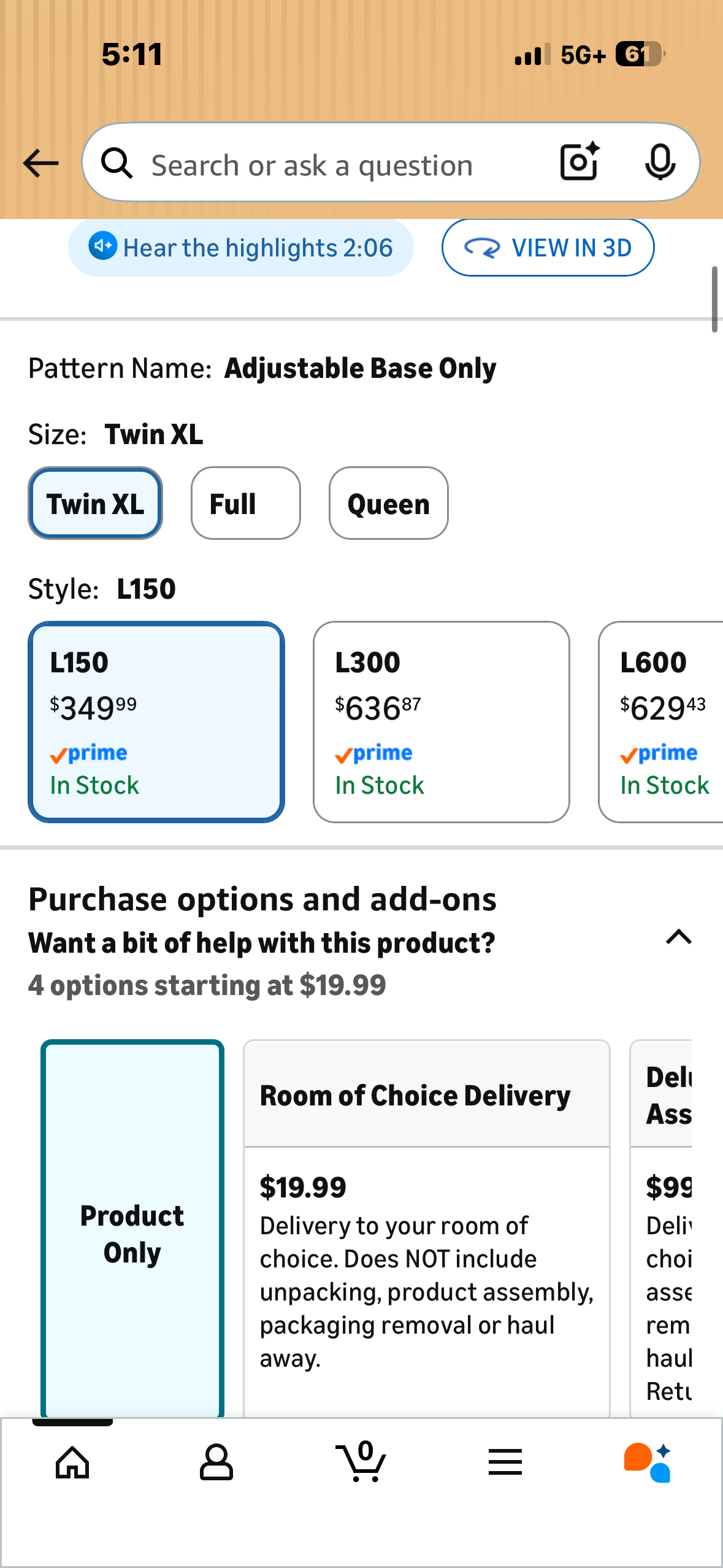The height and width of the screenshot is (1568, 723).
Task: Choose the L150 style card
Action: [156, 721]
